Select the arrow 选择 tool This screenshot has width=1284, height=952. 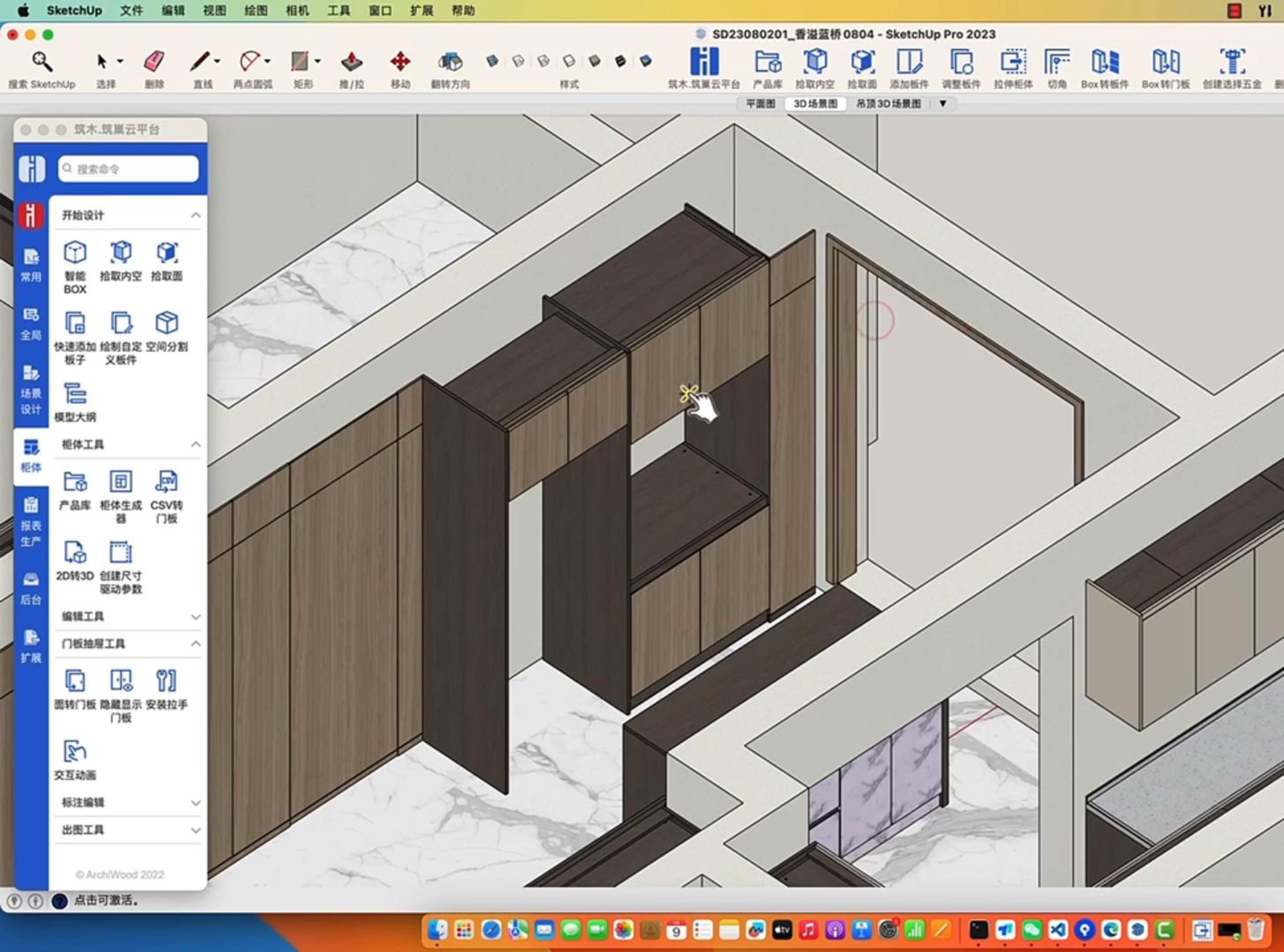click(x=102, y=61)
